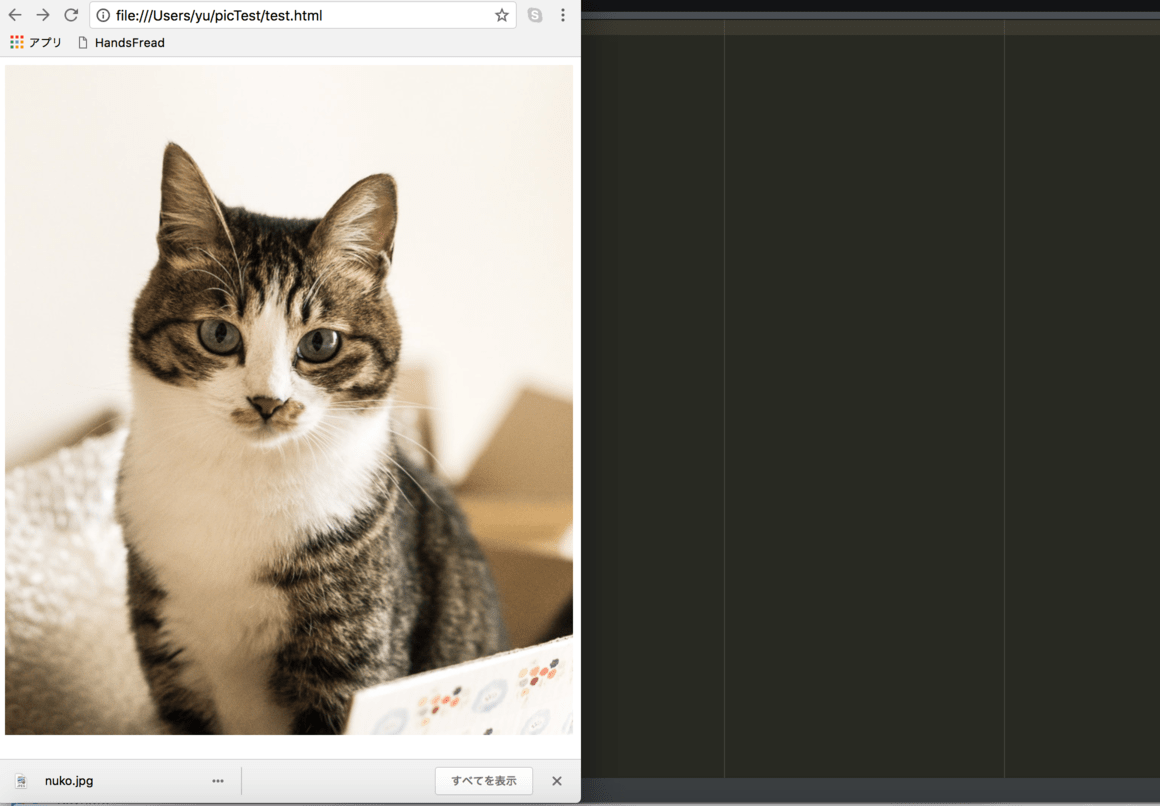The width and height of the screenshot is (1160, 806).
Task: Bookmark this page with the star icon
Action: pyautogui.click(x=502, y=15)
